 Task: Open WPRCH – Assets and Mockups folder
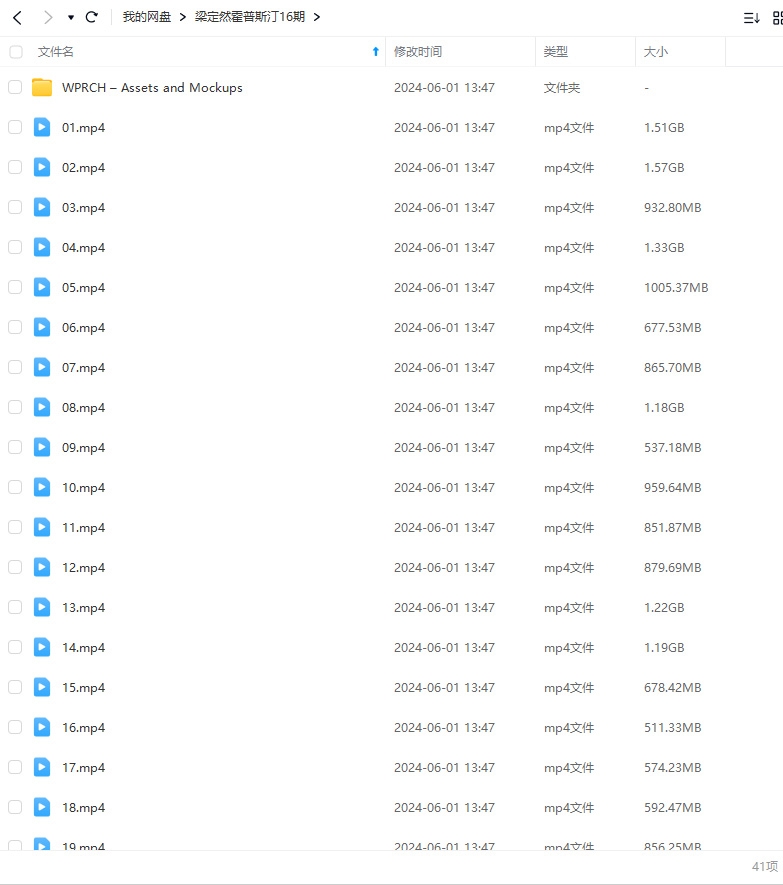tap(152, 87)
